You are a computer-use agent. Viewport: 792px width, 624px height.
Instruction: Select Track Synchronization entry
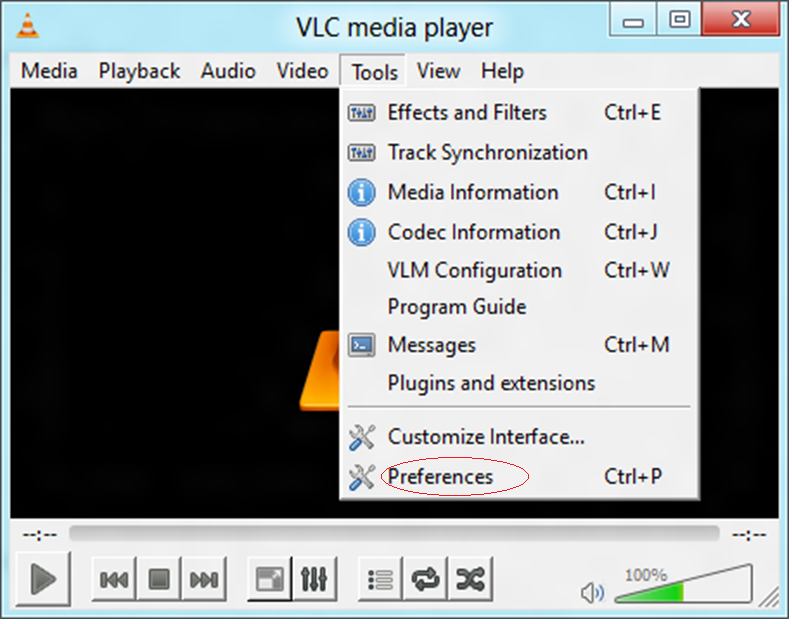(519, 152)
